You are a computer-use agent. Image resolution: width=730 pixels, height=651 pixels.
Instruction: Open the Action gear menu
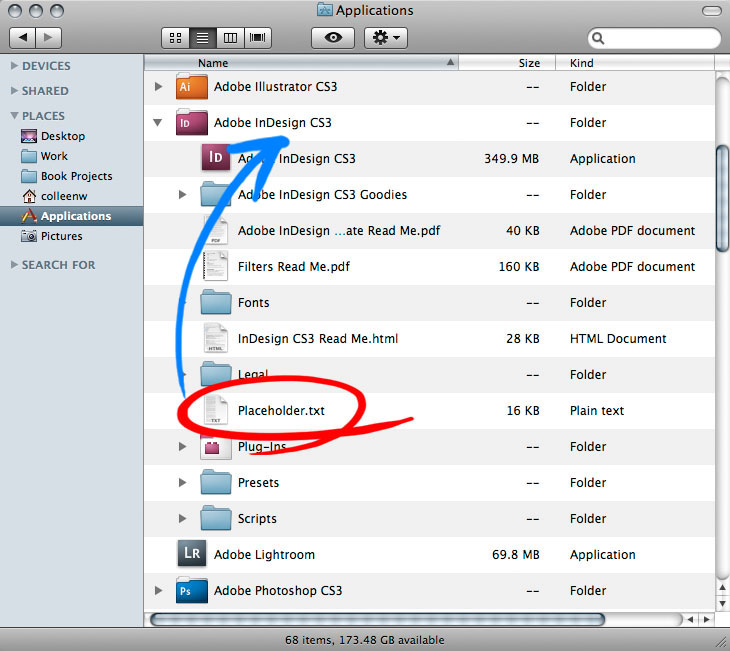point(386,38)
